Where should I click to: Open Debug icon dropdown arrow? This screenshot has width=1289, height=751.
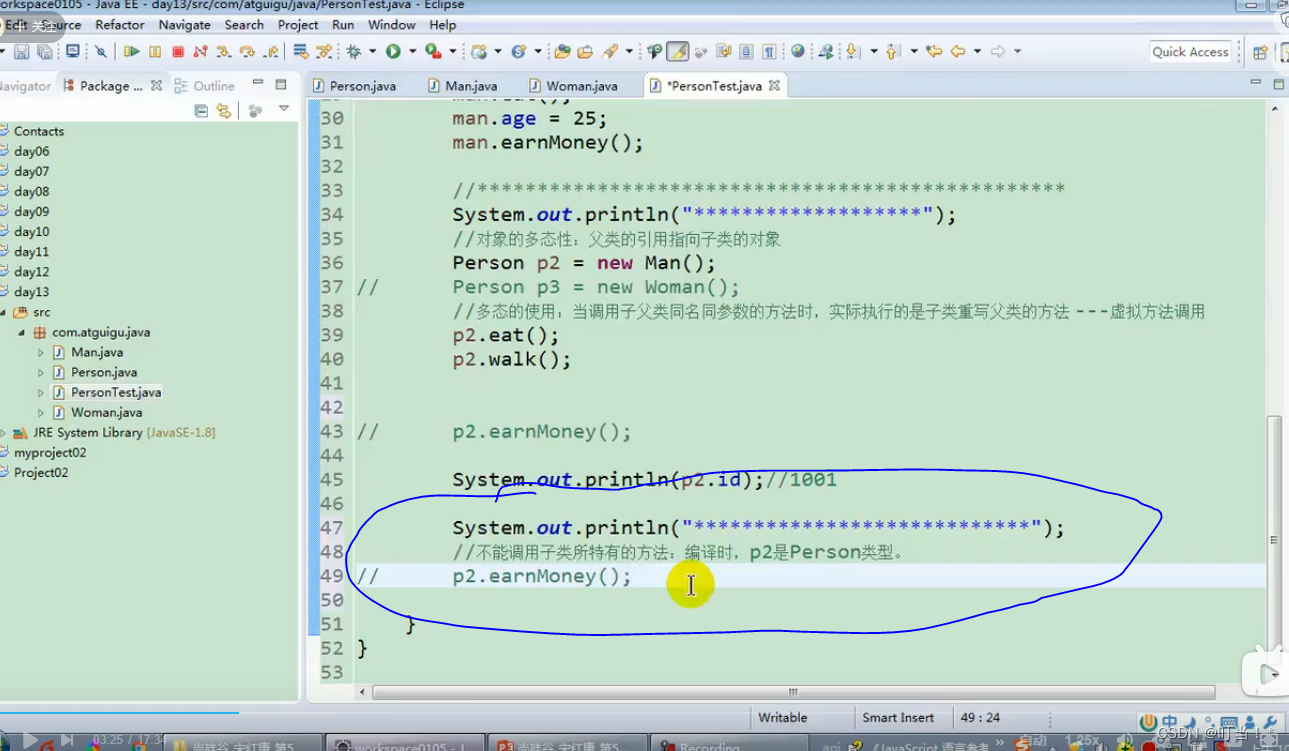click(x=372, y=52)
